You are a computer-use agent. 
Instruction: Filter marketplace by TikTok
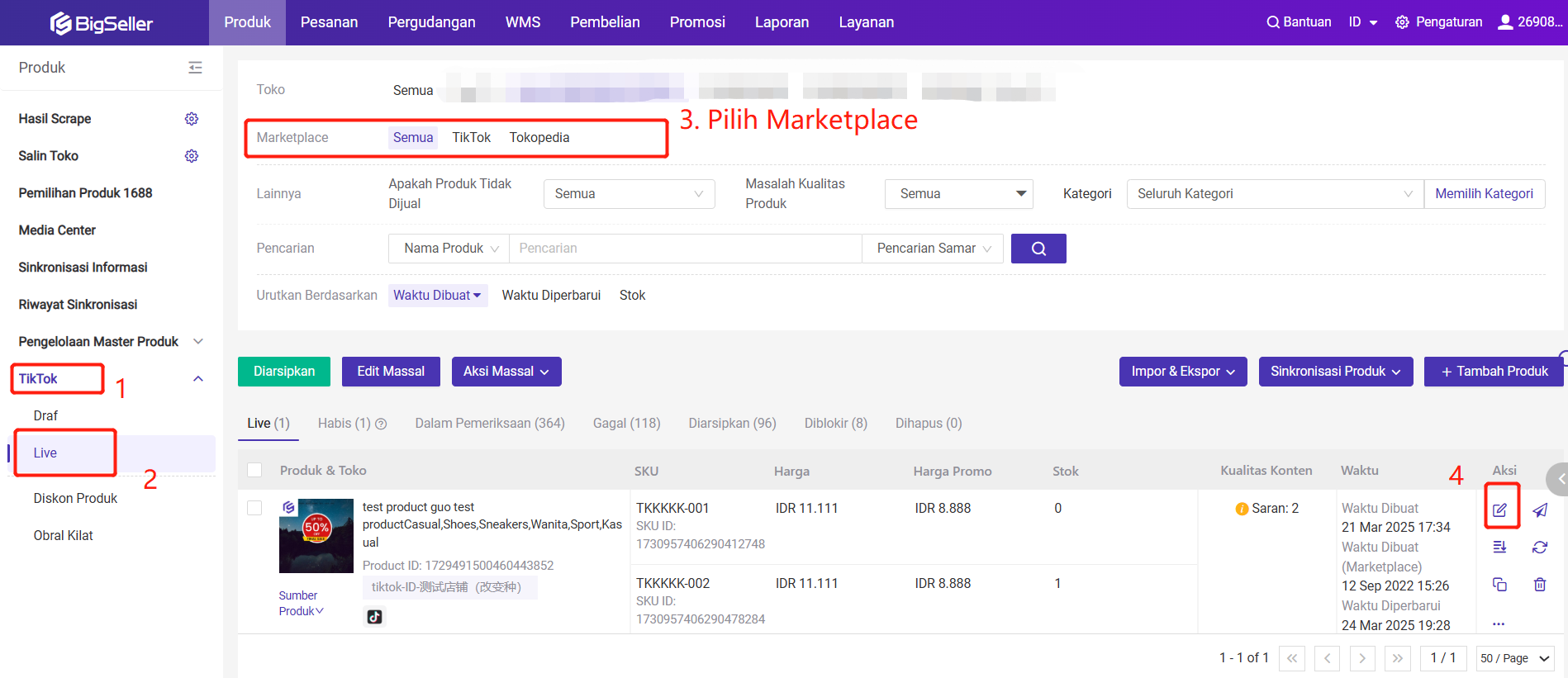click(x=472, y=138)
